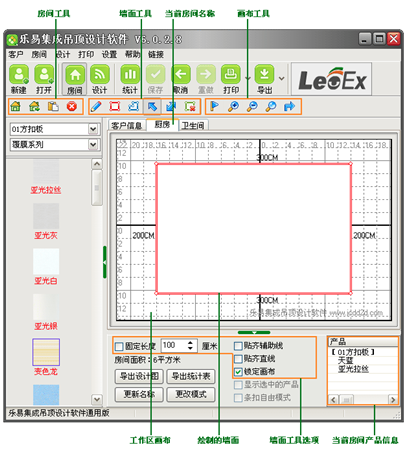Image resolution: width=410 pixels, height=450 pixels.
Task: Zoom out with magnifier minus icon
Action: tap(252, 107)
